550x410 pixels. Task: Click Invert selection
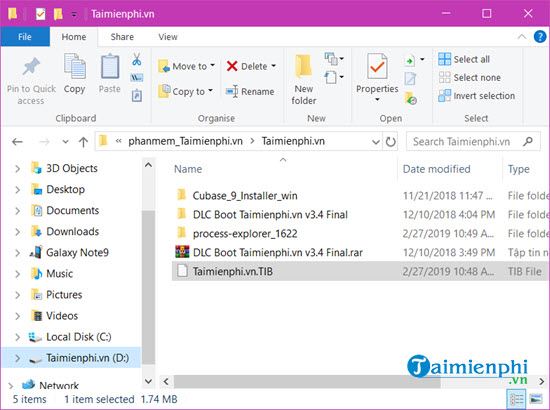tap(477, 95)
